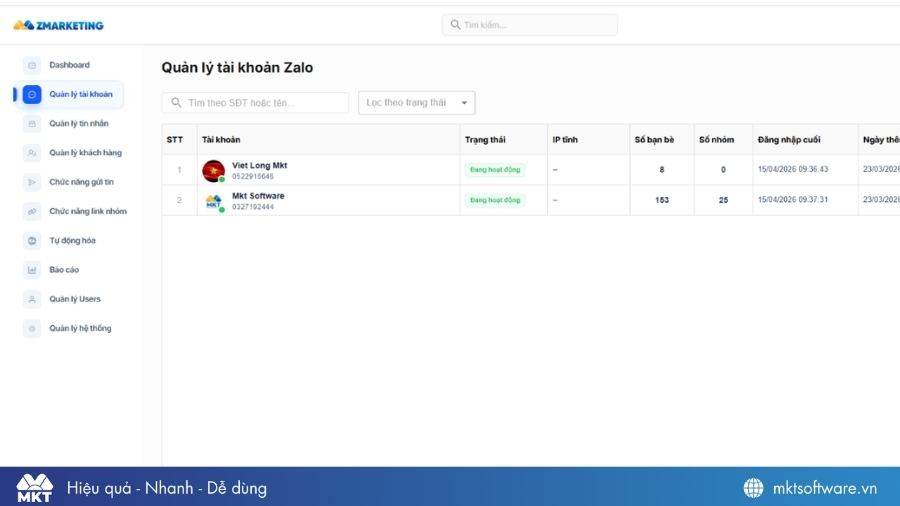Click the Quản lý Users icon
Image resolution: width=900 pixels, height=506 pixels.
click(x=32, y=299)
